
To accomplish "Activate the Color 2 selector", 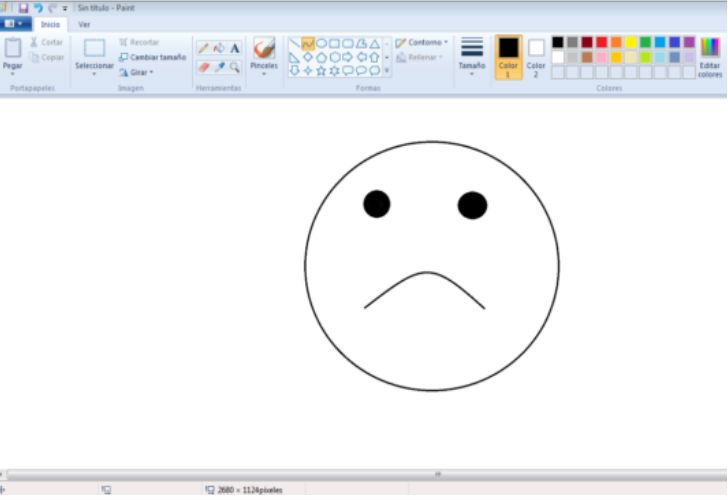I will (x=536, y=57).
